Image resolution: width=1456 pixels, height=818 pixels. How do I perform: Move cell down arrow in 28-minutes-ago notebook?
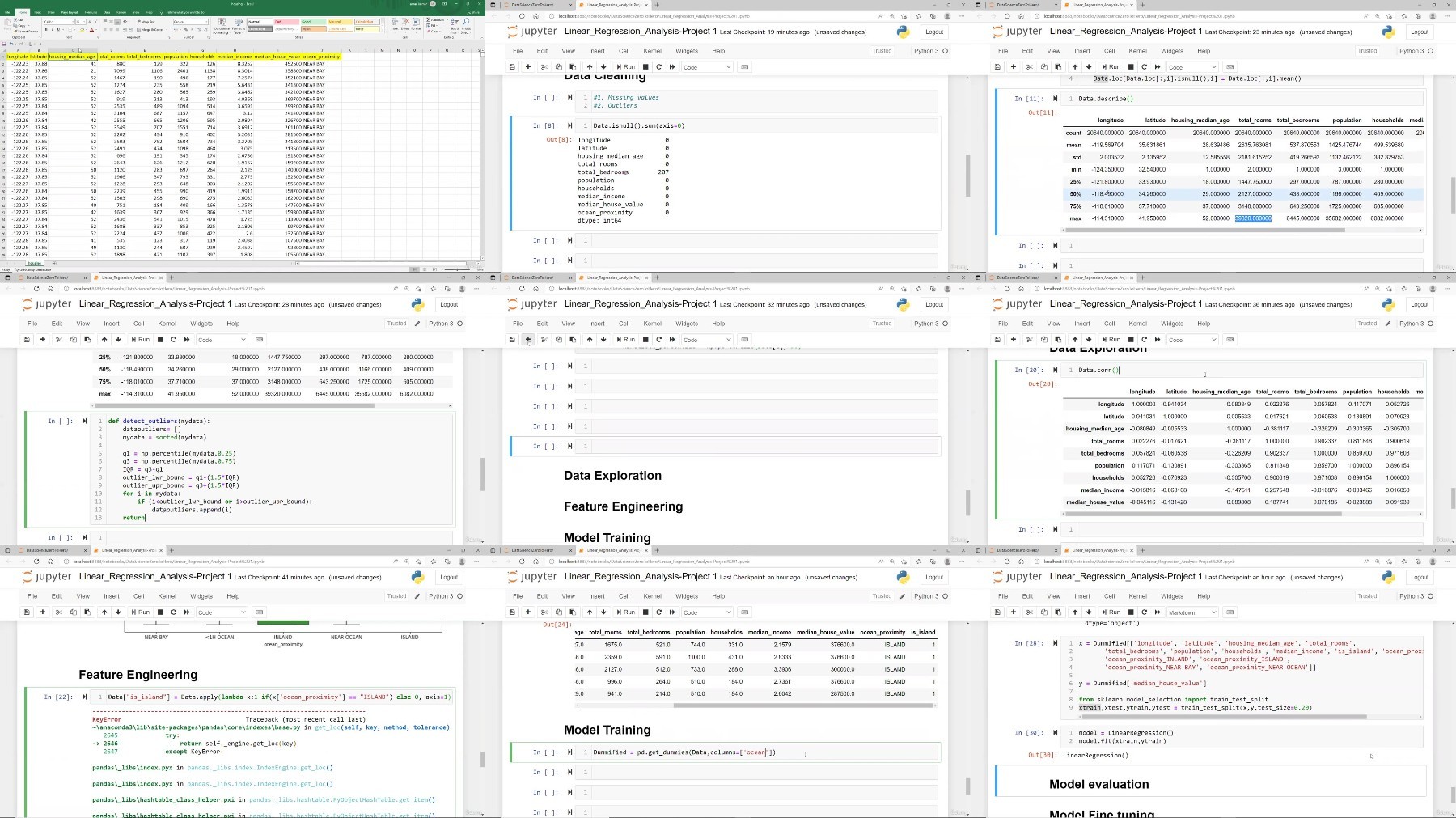tap(118, 339)
